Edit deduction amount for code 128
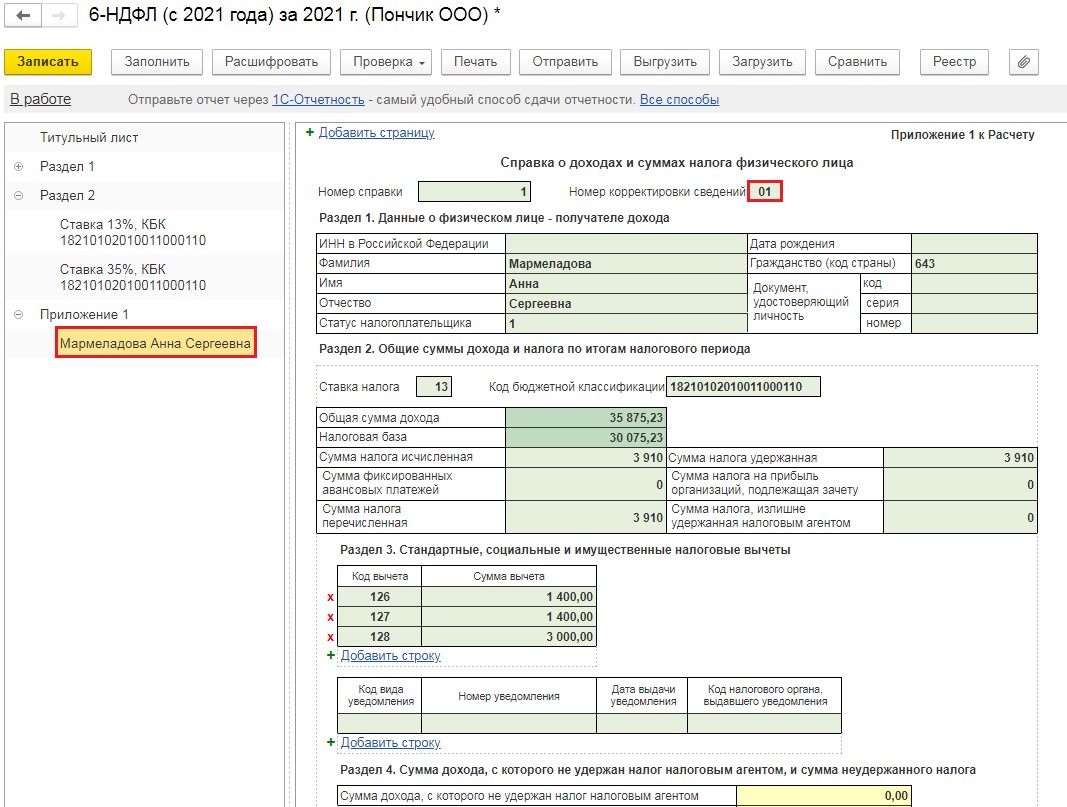Image resolution: width=1067 pixels, height=807 pixels. (x=509, y=637)
